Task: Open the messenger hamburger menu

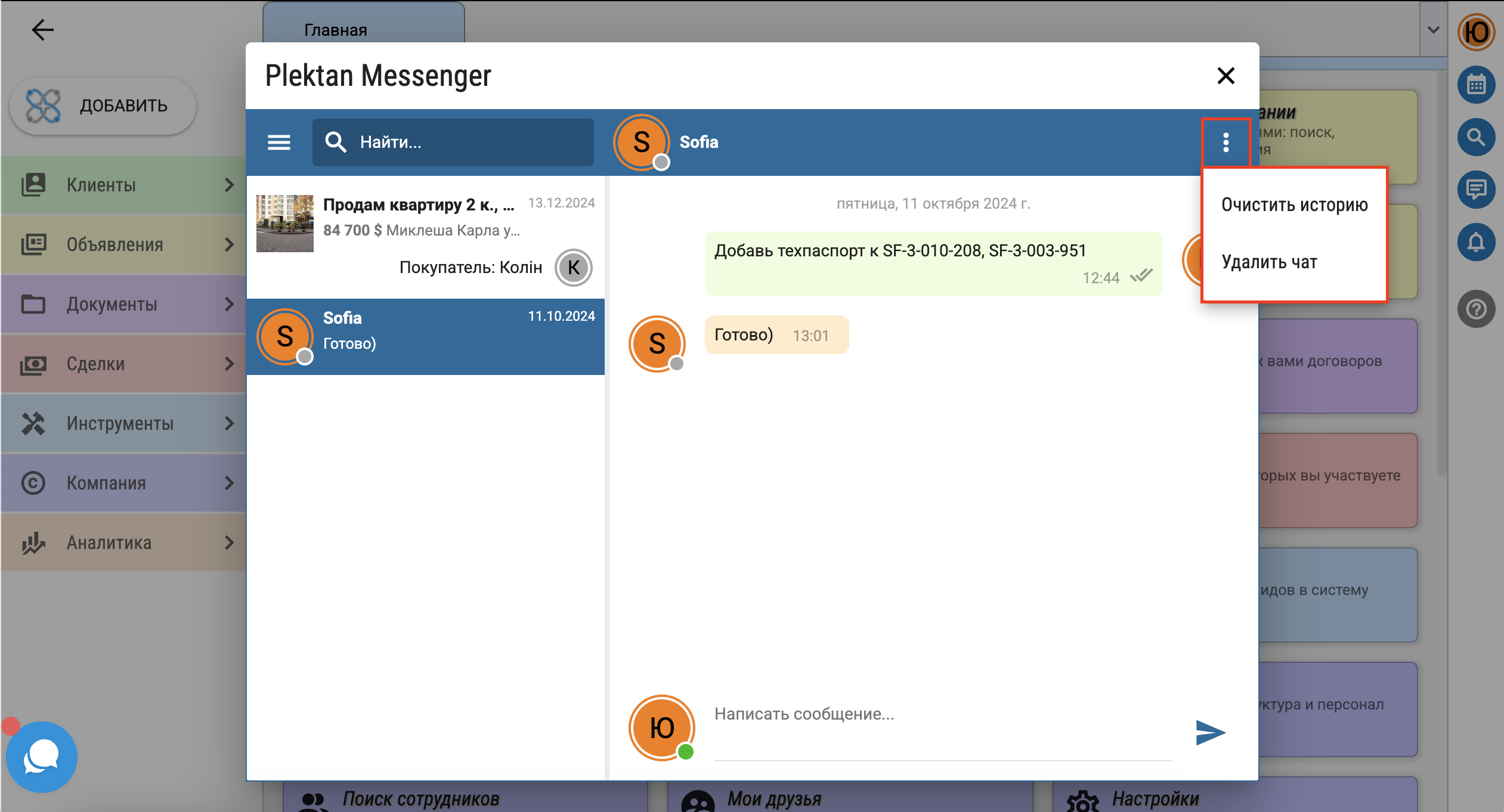Action: (x=278, y=142)
